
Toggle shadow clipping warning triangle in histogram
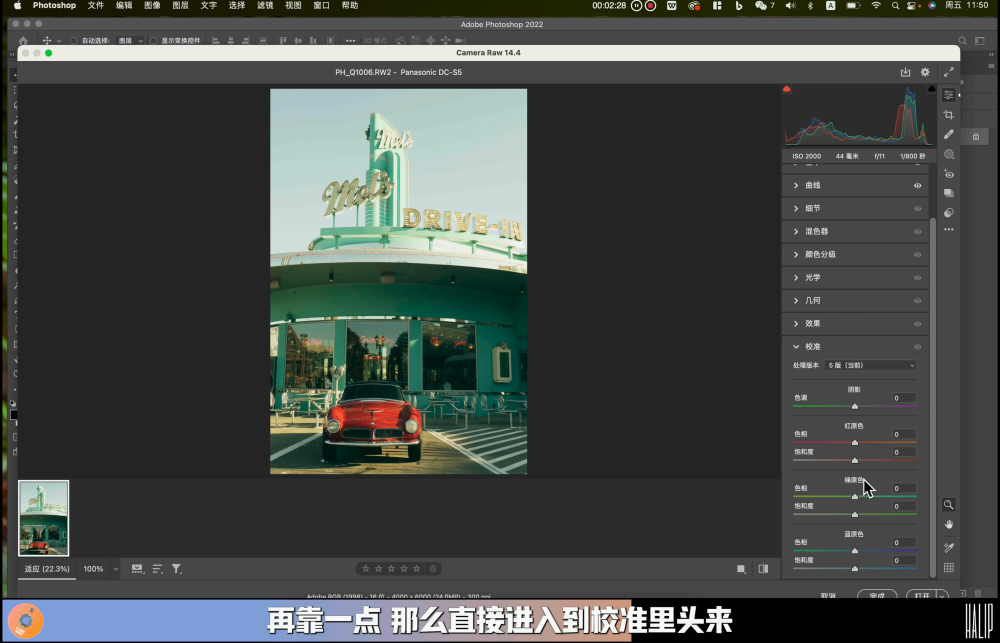(x=787, y=89)
